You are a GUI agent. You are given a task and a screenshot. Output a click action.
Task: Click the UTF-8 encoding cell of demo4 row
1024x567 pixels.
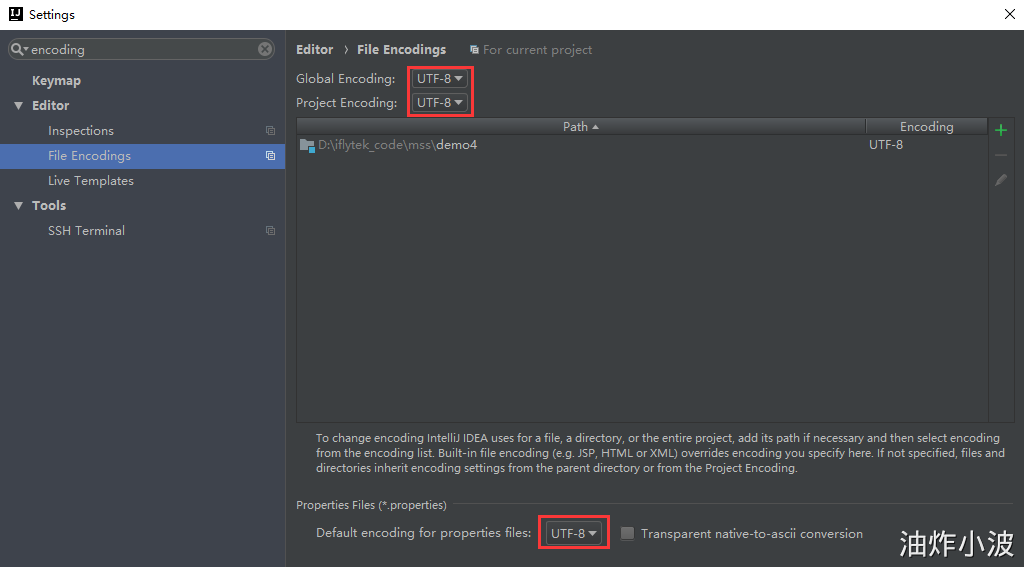click(886, 145)
